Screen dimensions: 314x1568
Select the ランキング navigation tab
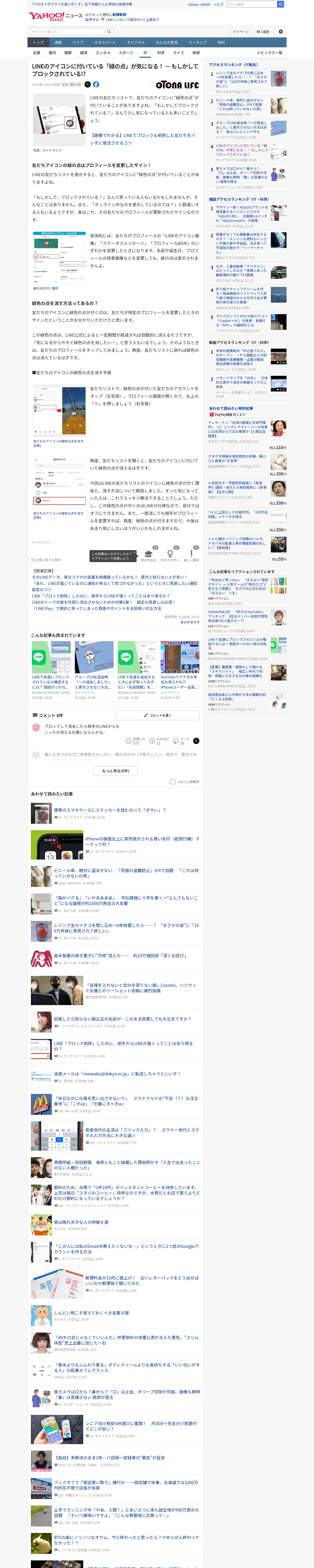[197, 43]
